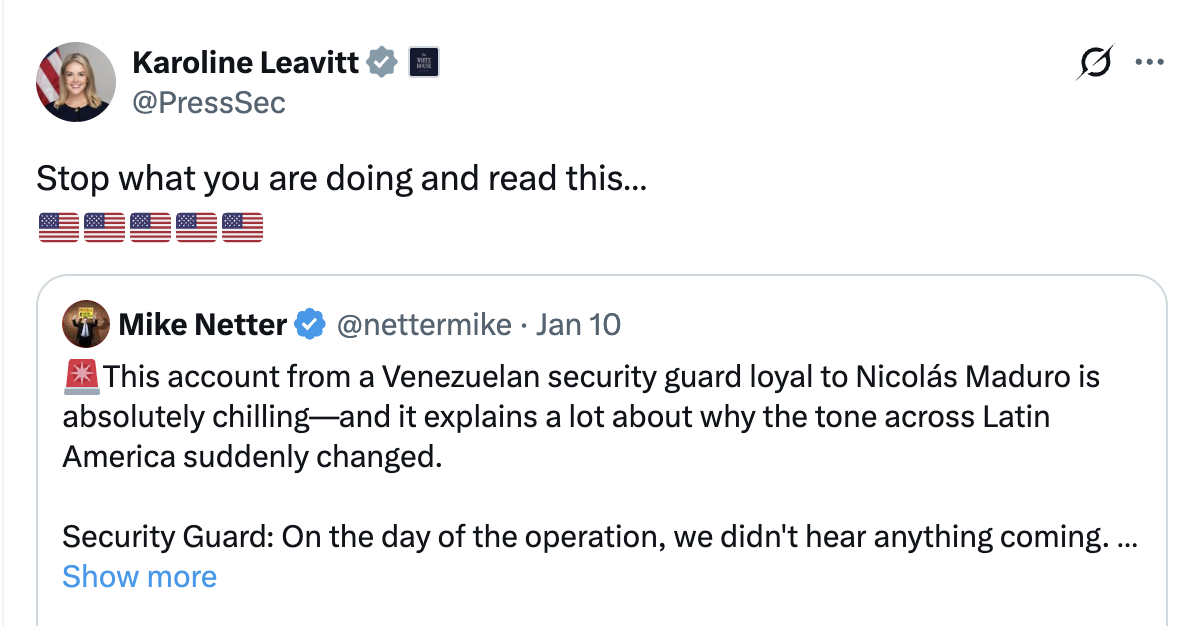Screen dimensions: 1196x626
Task: Click Mike Netter's blue verified checkmark
Action: coord(310,323)
